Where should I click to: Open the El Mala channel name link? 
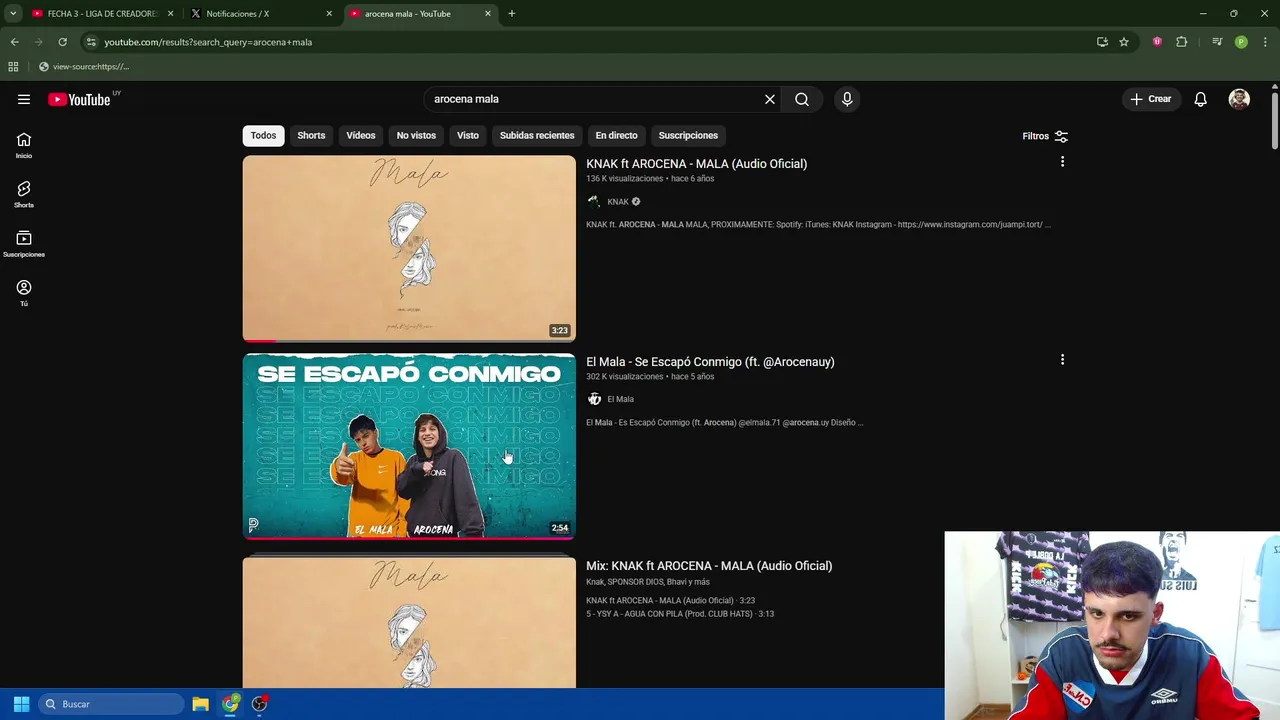(x=620, y=399)
